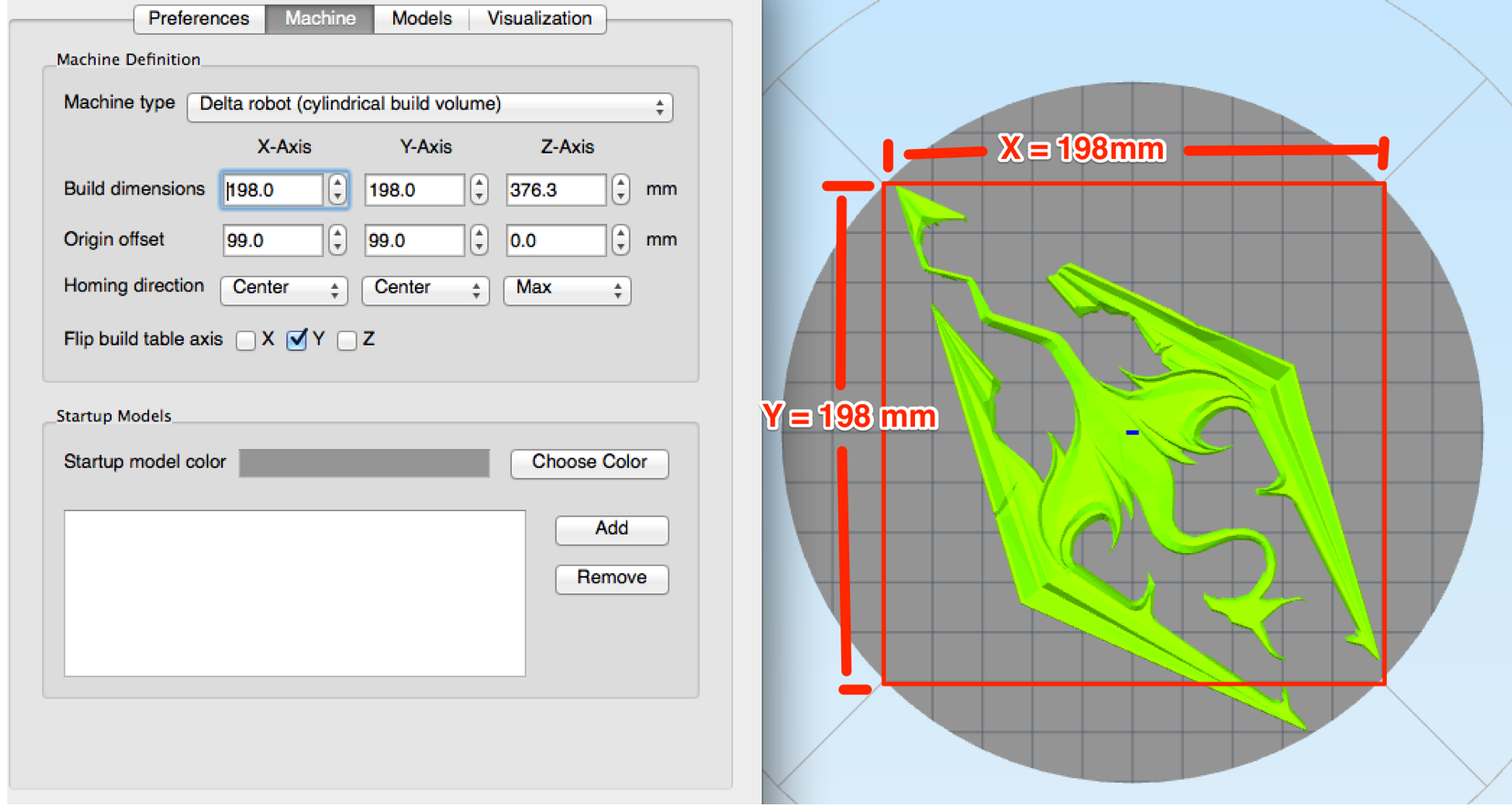Click X-axis Origin offset stepper
Image resolution: width=1512 pixels, height=808 pixels.
pyautogui.click(x=337, y=240)
